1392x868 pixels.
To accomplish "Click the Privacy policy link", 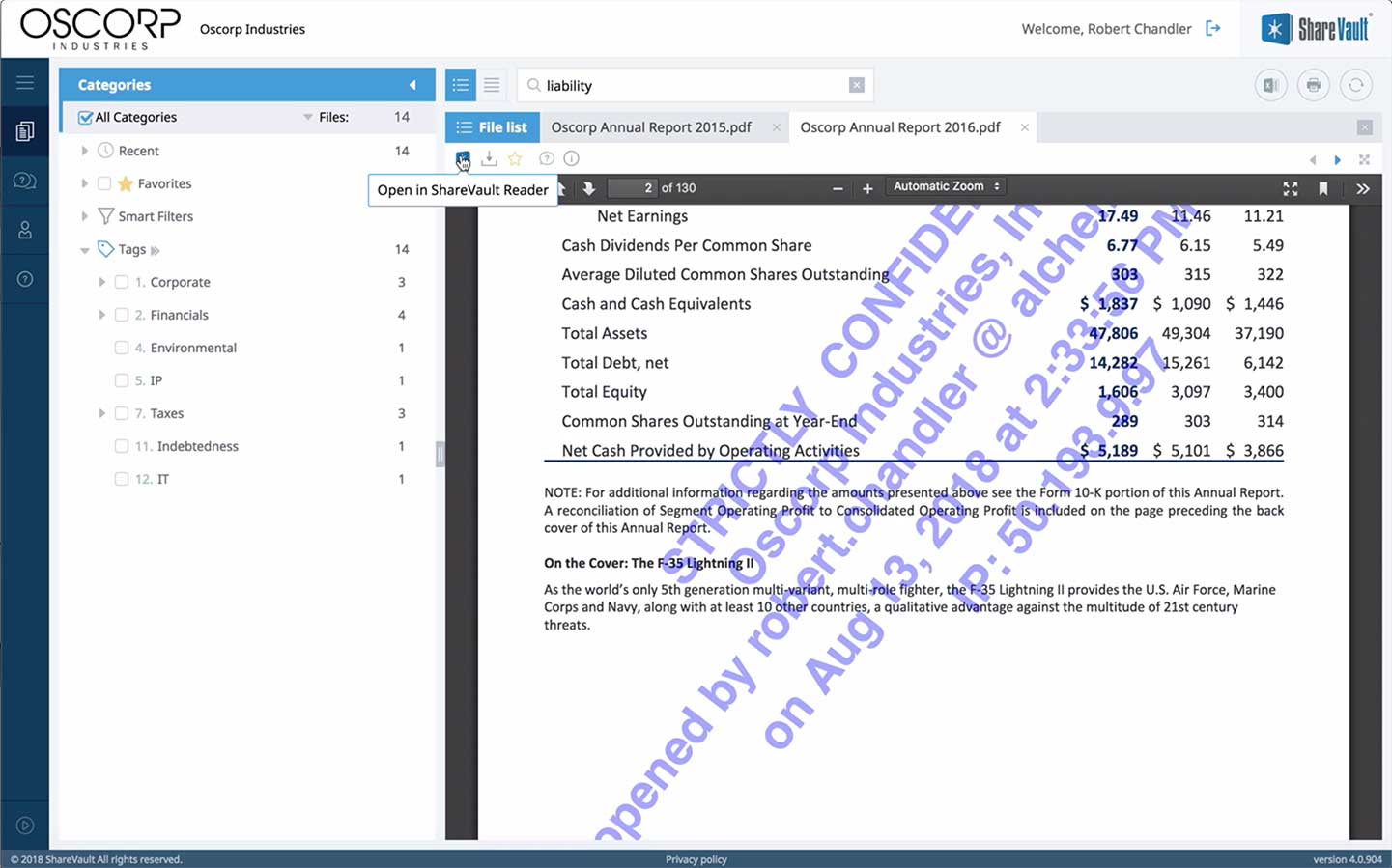I will pyautogui.click(x=696, y=859).
